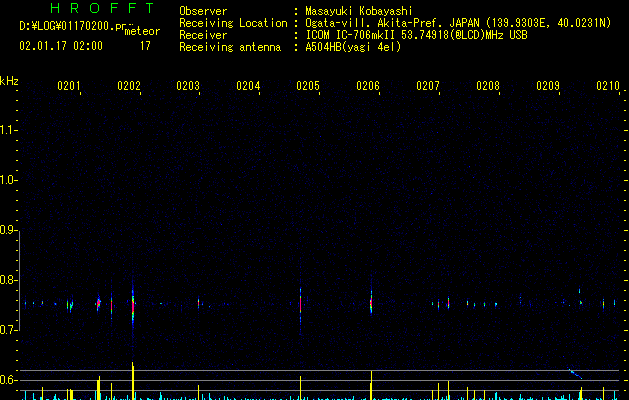Click the meteor count value 17
The width and height of the screenshot is (629, 400).
tap(145, 46)
